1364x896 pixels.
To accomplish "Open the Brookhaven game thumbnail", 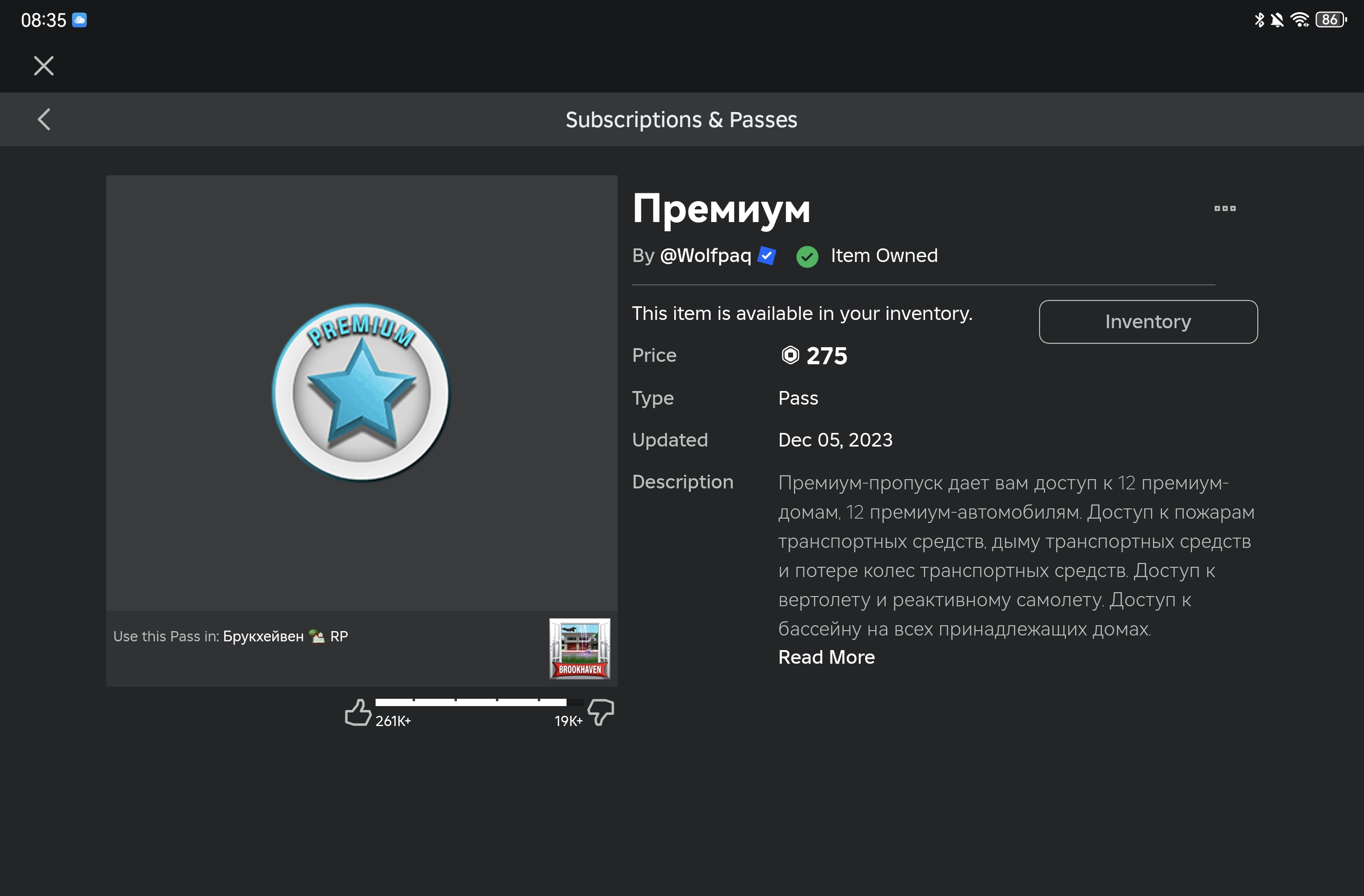I will (x=579, y=648).
